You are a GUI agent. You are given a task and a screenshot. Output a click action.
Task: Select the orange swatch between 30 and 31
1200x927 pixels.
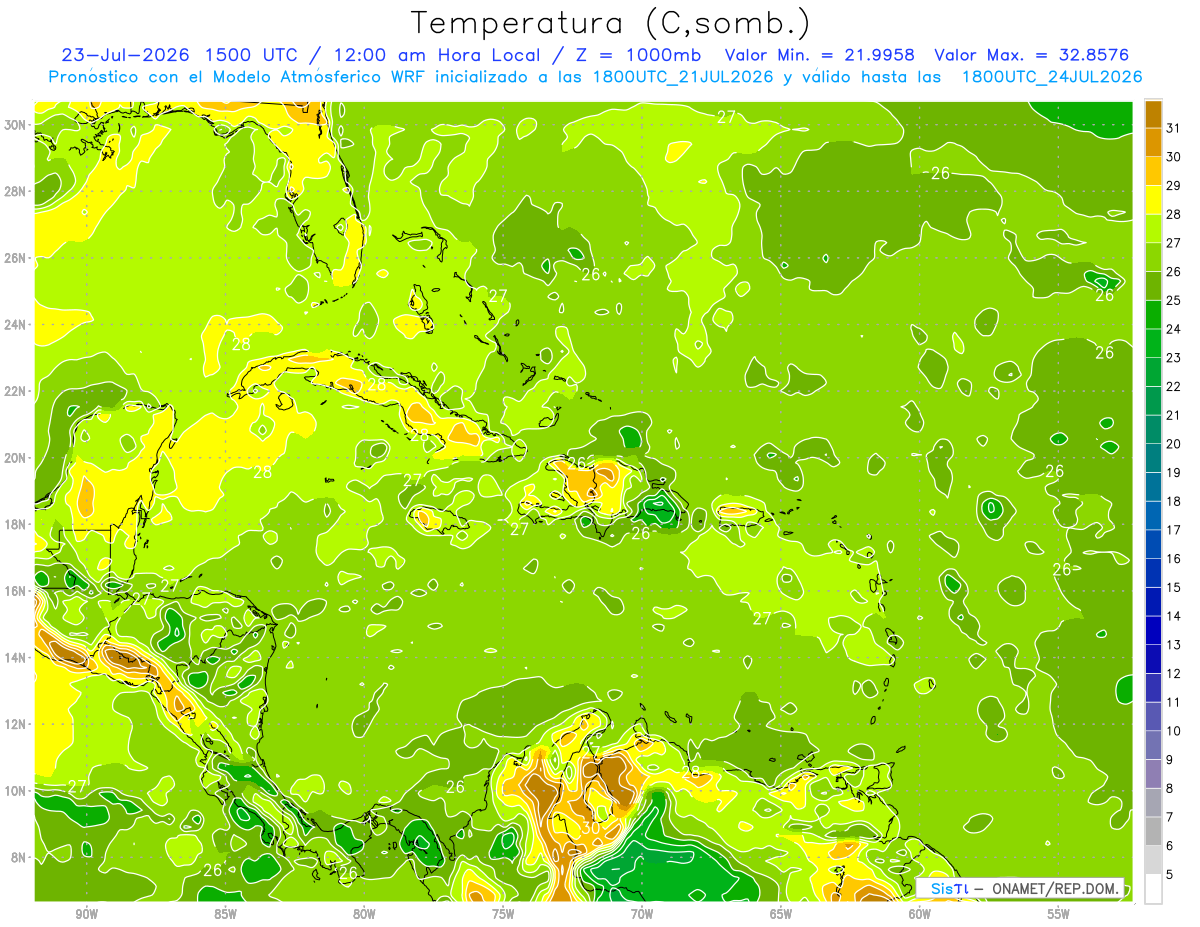(x=1153, y=142)
